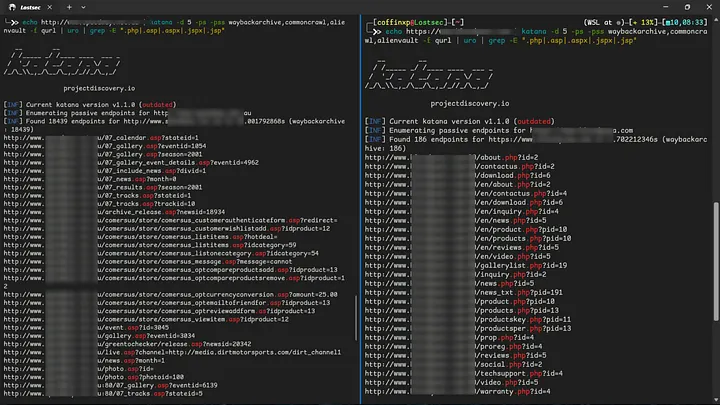
Task: Click the 80/07_tracks.asp?stateid=5 line
Action: coord(103,394)
